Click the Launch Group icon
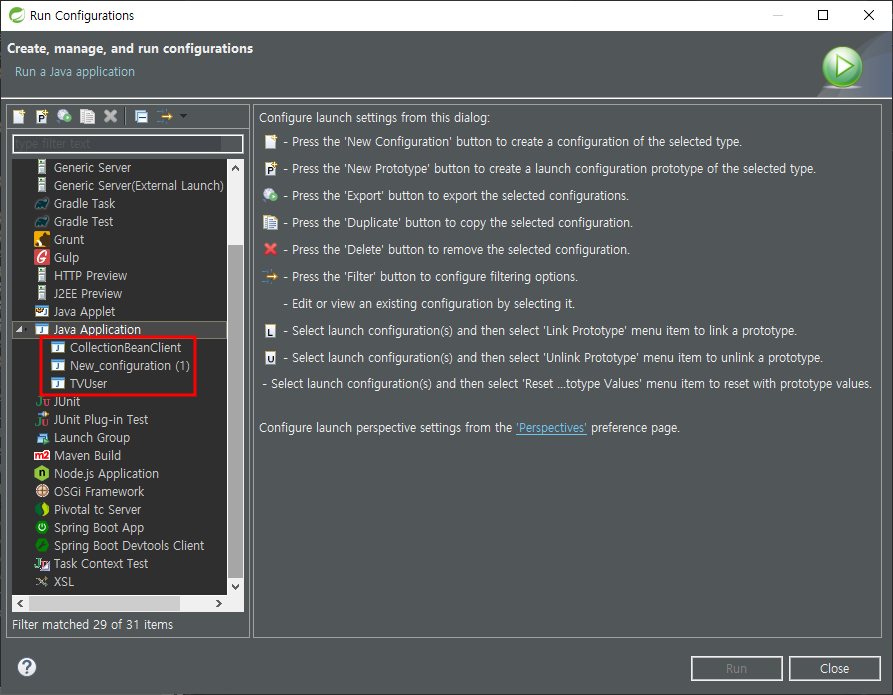This screenshot has width=893, height=695. 42,438
